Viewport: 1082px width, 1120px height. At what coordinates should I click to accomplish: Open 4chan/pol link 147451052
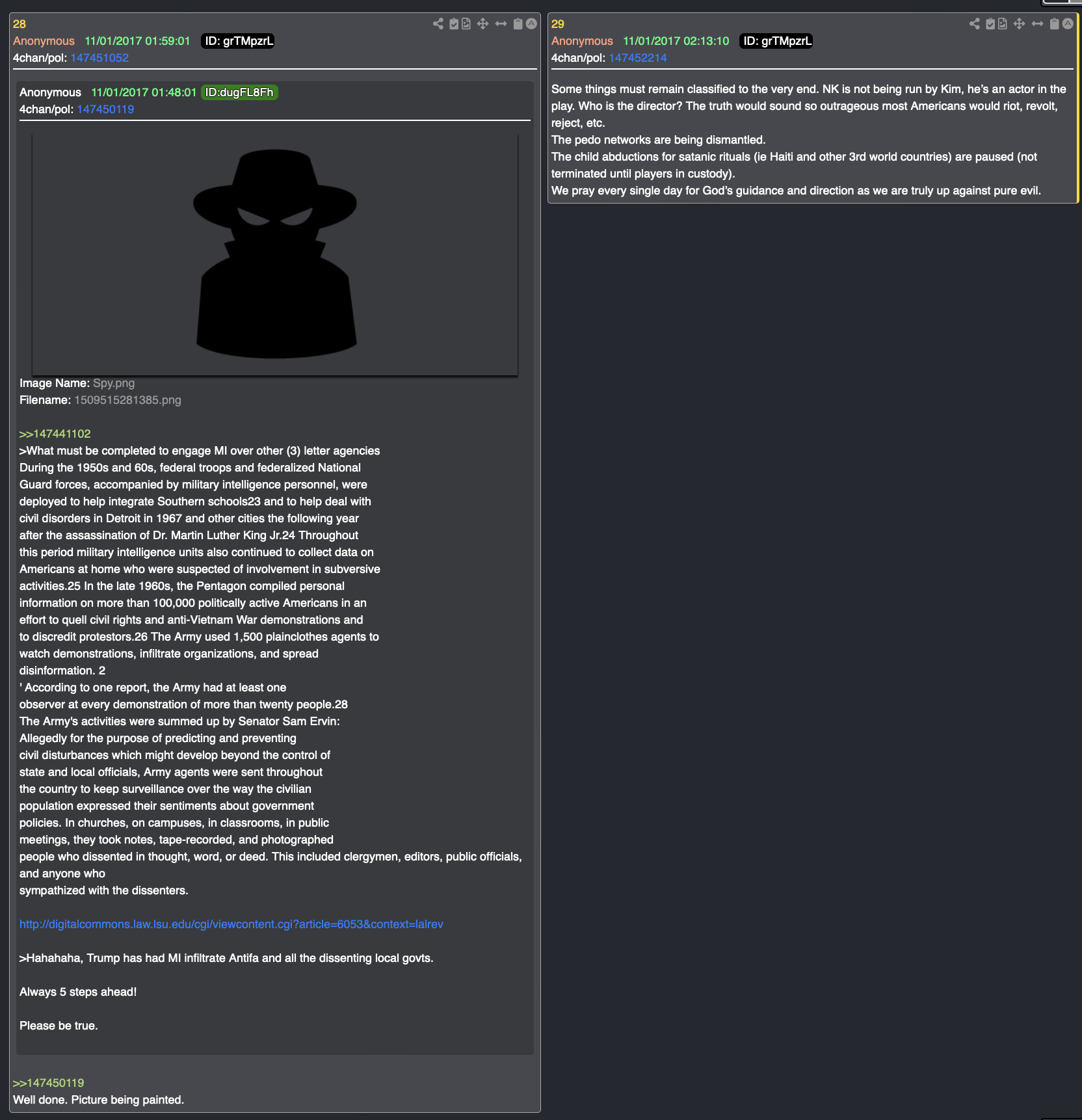[99, 58]
